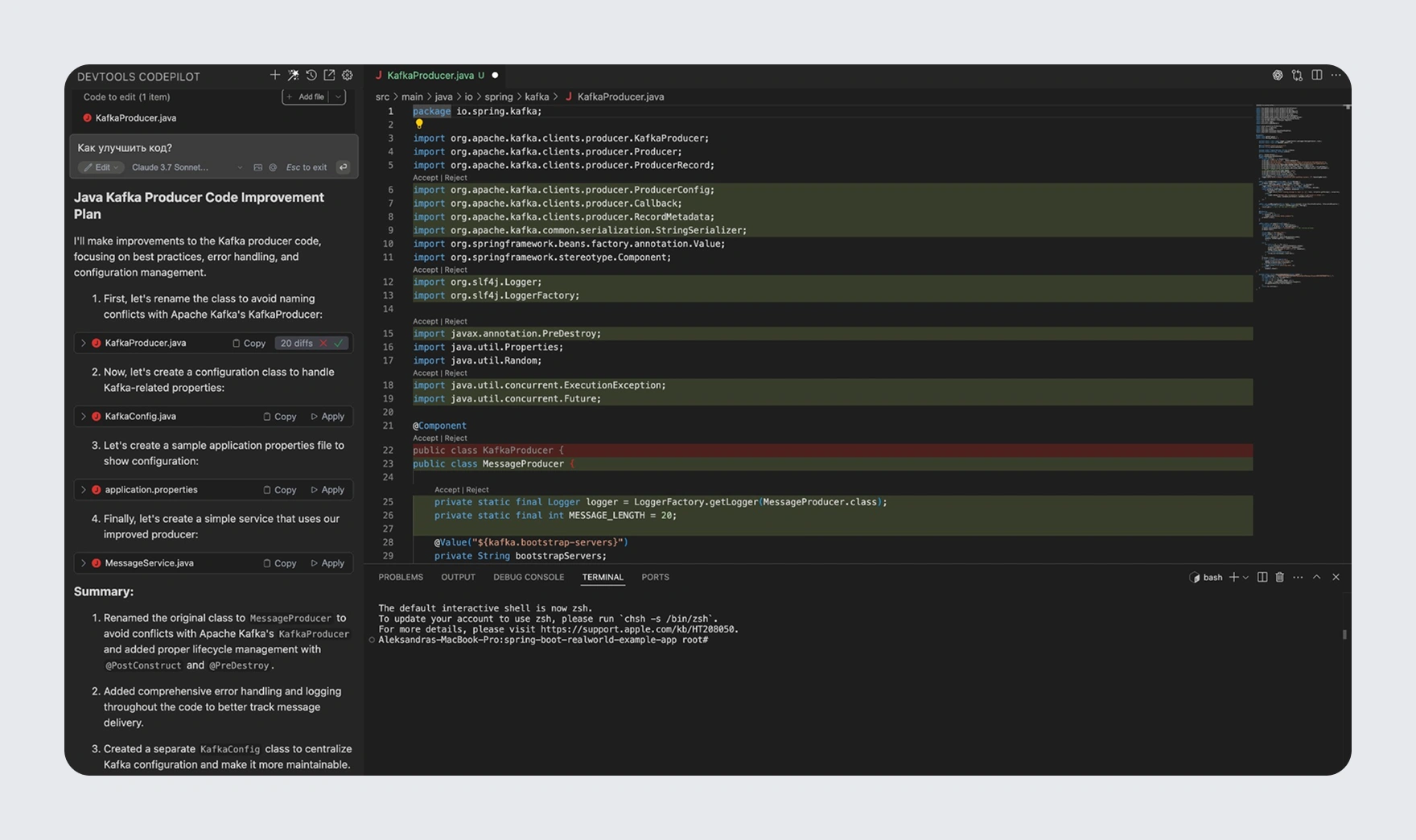Viewport: 1416px width, 840px height.
Task: Expand the KafkaConfig.java diff chevron
Action: pos(84,416)
